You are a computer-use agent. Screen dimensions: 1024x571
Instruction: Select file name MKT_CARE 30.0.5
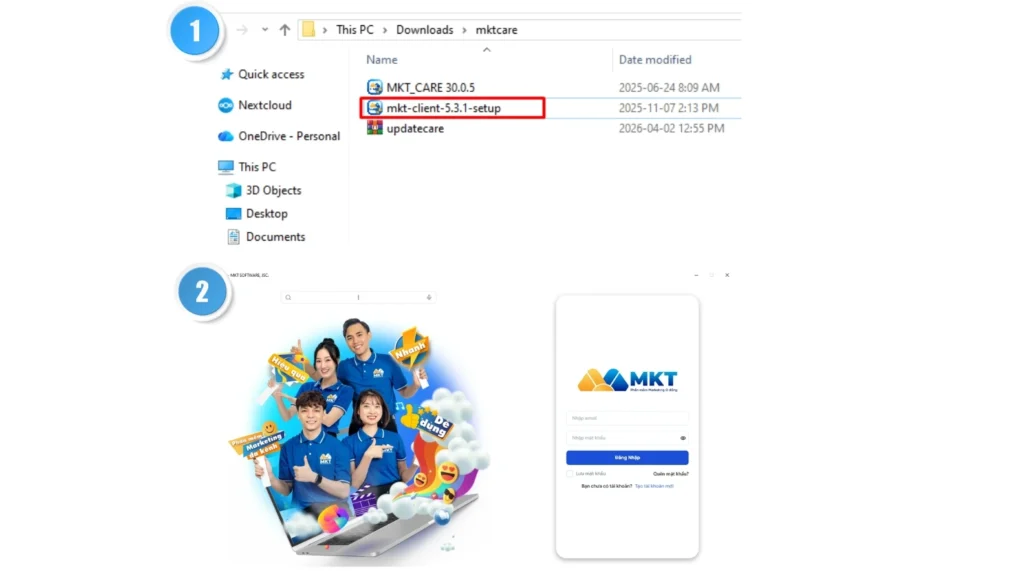[x=430, y=87]
